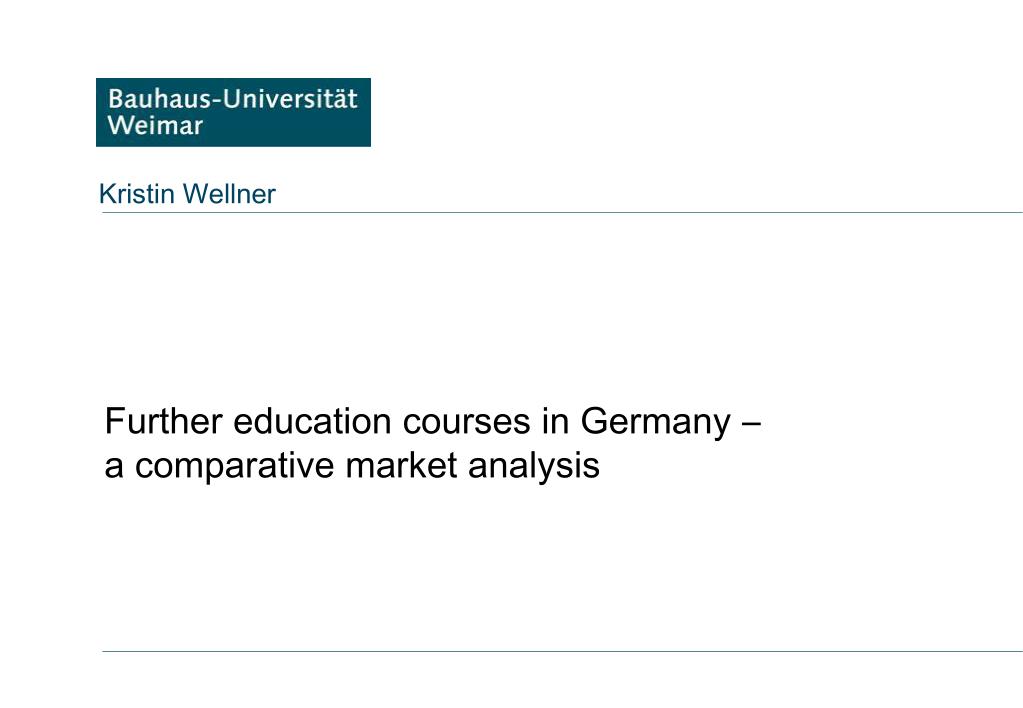Screen dimensions: 1023x708
Task: Click the "Bauhaus-Universität" text in logo
Action: point(232,99)
